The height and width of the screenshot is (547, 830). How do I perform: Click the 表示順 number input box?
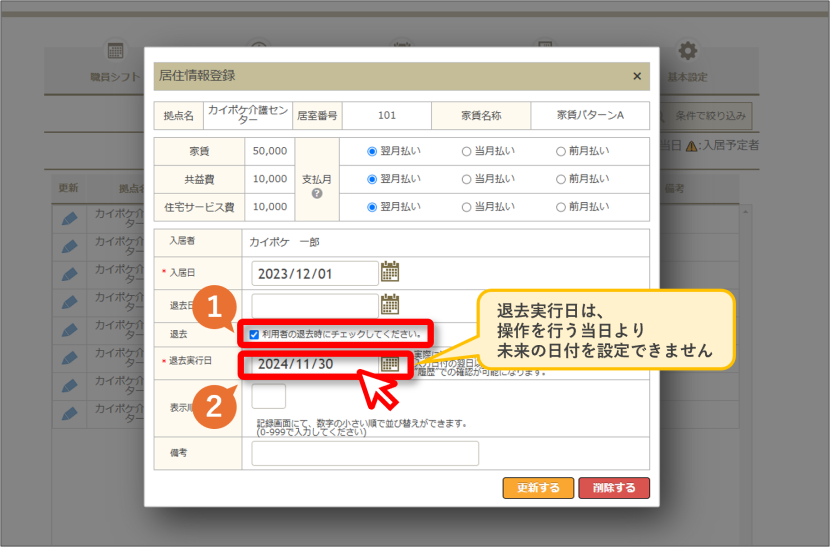pos(269,396)
